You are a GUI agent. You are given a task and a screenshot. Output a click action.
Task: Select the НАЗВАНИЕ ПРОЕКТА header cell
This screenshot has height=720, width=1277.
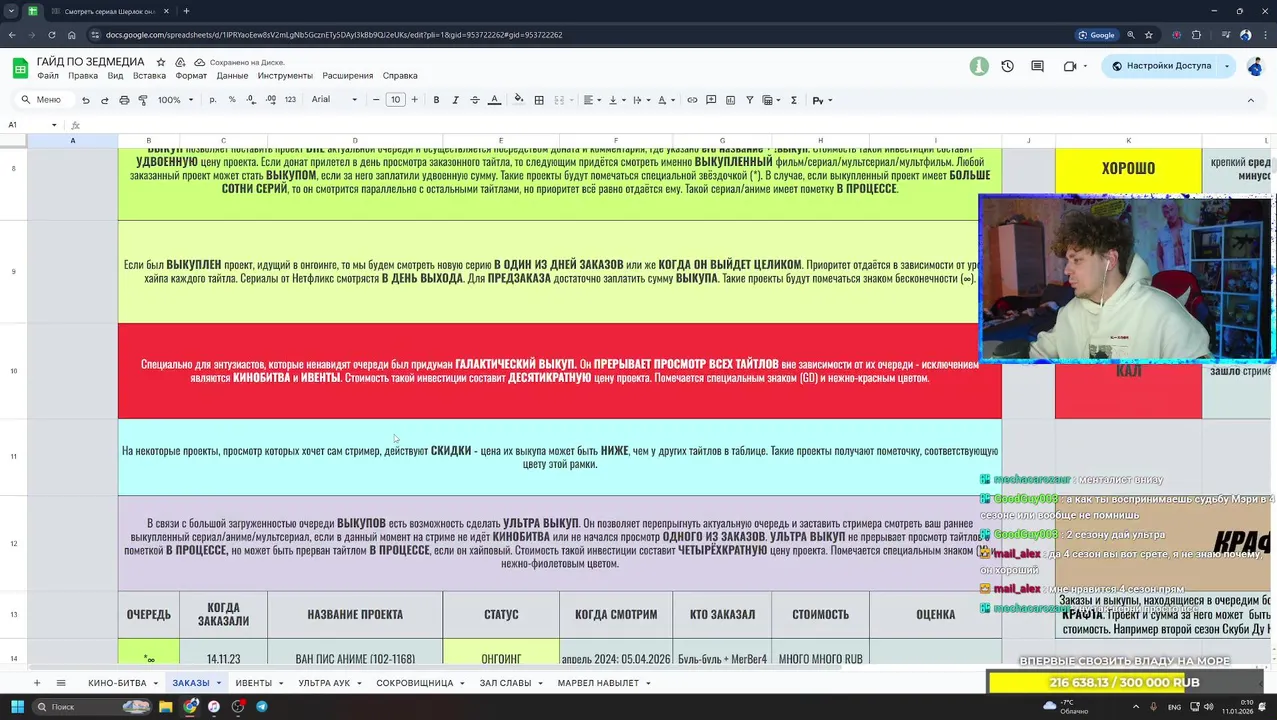point(355,615)
